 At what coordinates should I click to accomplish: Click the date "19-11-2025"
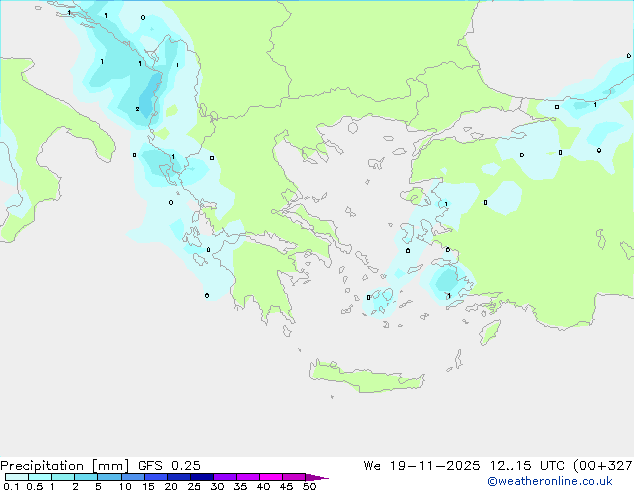(435, 466)
